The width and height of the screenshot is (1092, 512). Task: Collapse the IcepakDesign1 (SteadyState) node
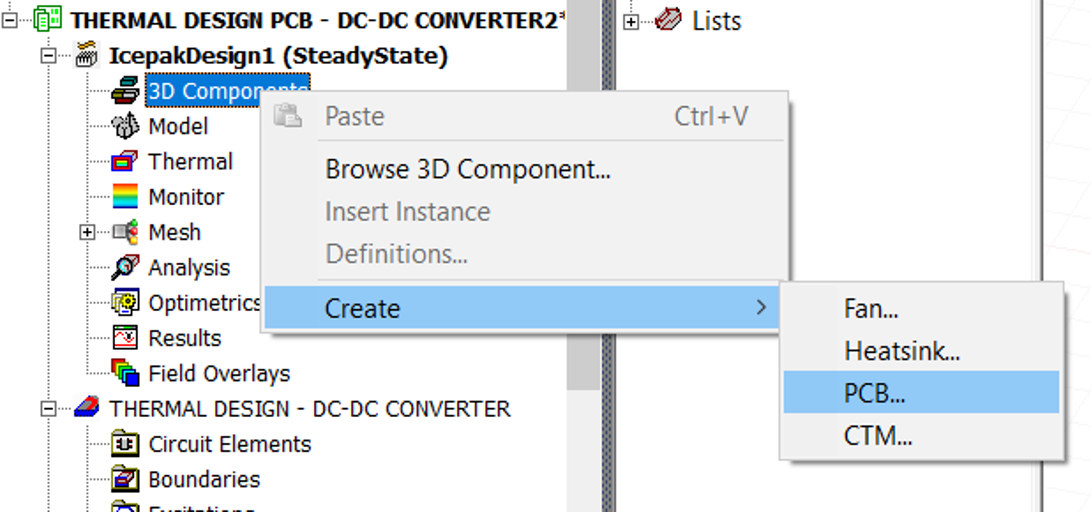[49, 56]
